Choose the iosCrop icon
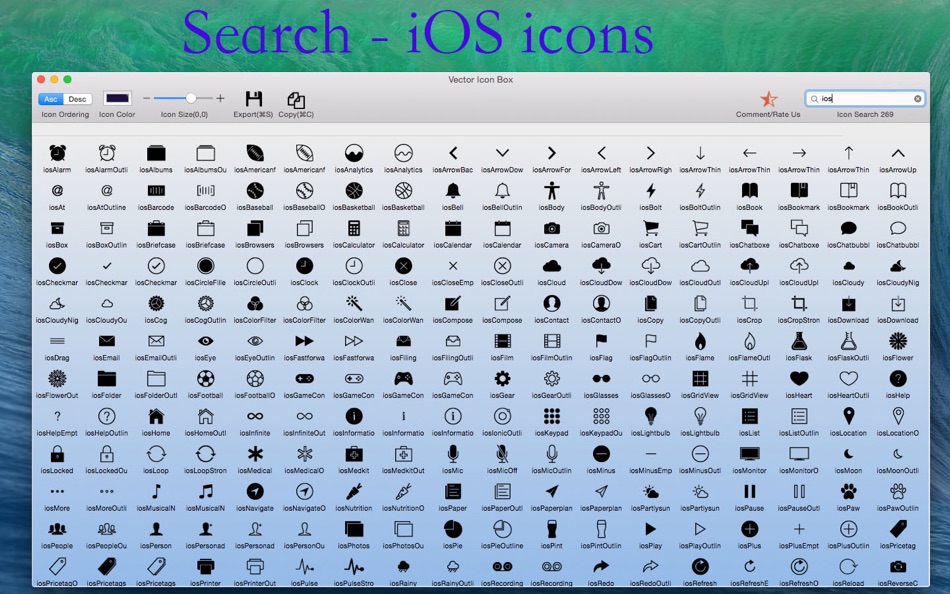950x594 pixels. pos(749,303)
